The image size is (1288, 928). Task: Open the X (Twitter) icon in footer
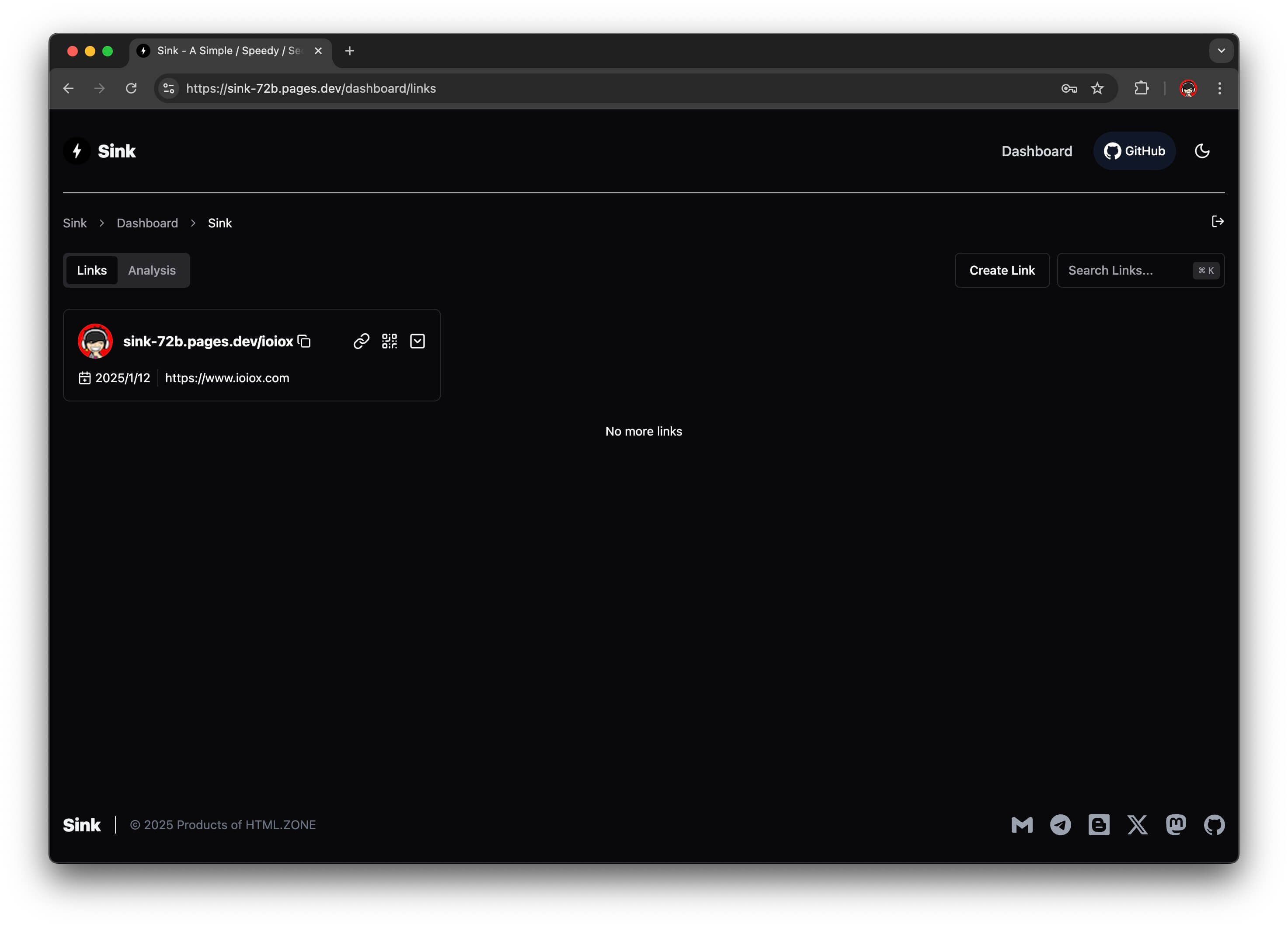coord(1137,825)
